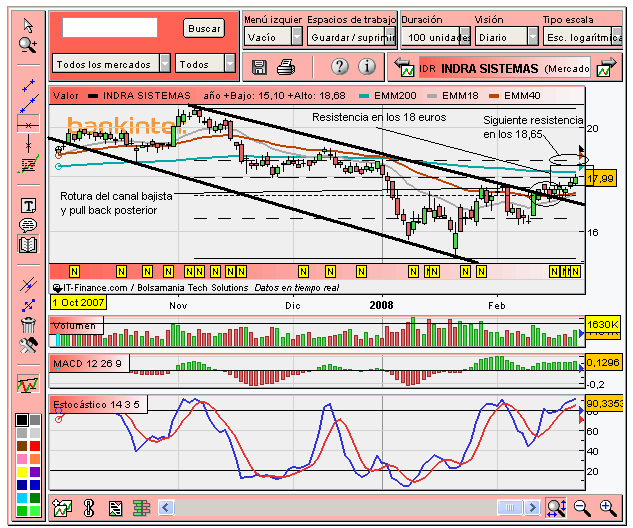Click the Estocástico 14 3 5 label
The width and height of the screenshot is (633, 528).
point(98,404)
